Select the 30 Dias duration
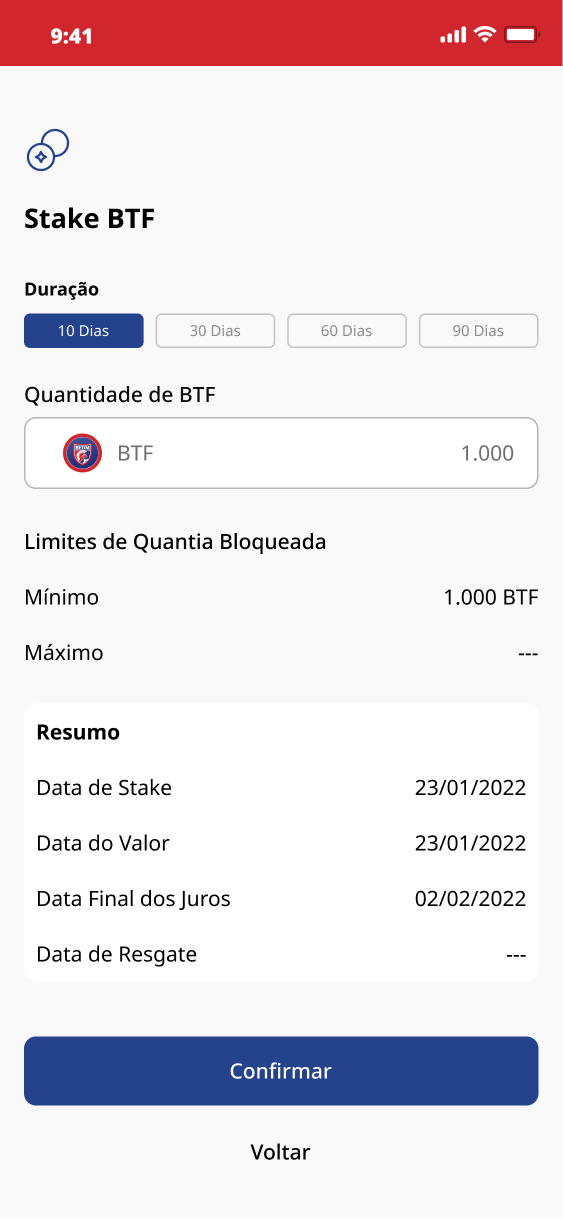The image size is (563, 1219). [215, 331]
